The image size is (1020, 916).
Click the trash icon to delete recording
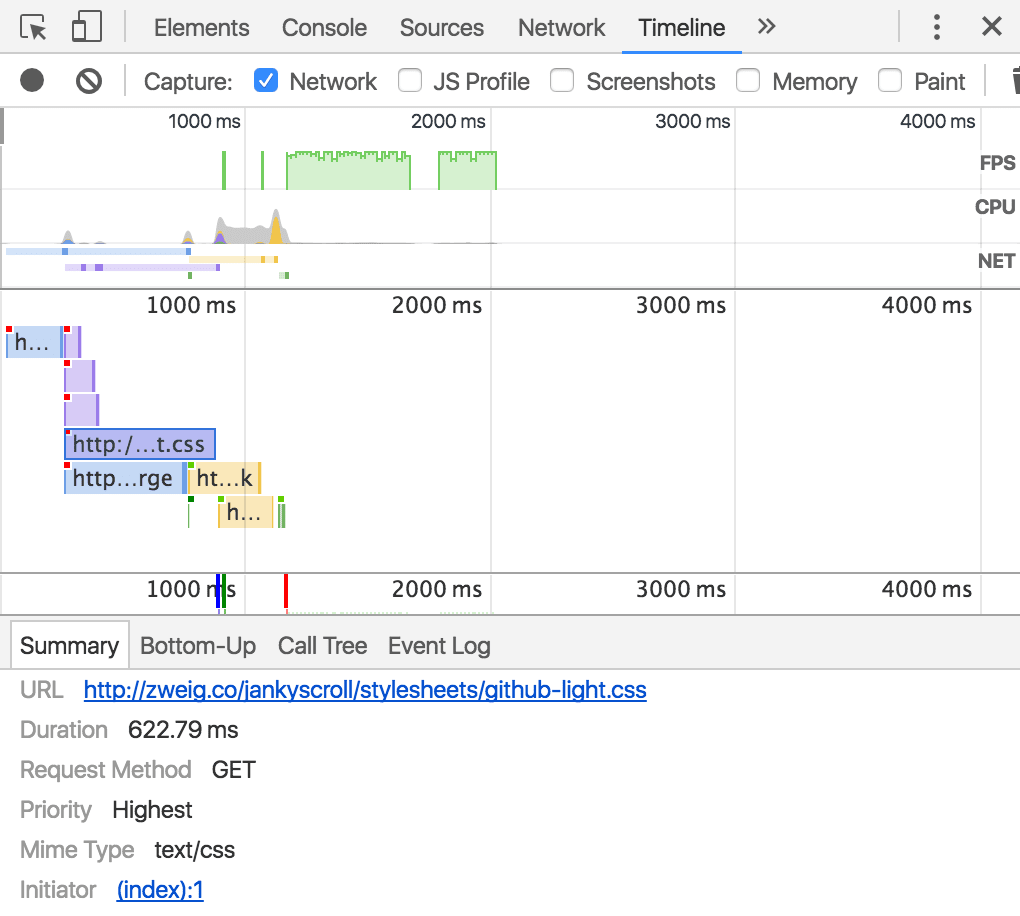pos(1014,81)
